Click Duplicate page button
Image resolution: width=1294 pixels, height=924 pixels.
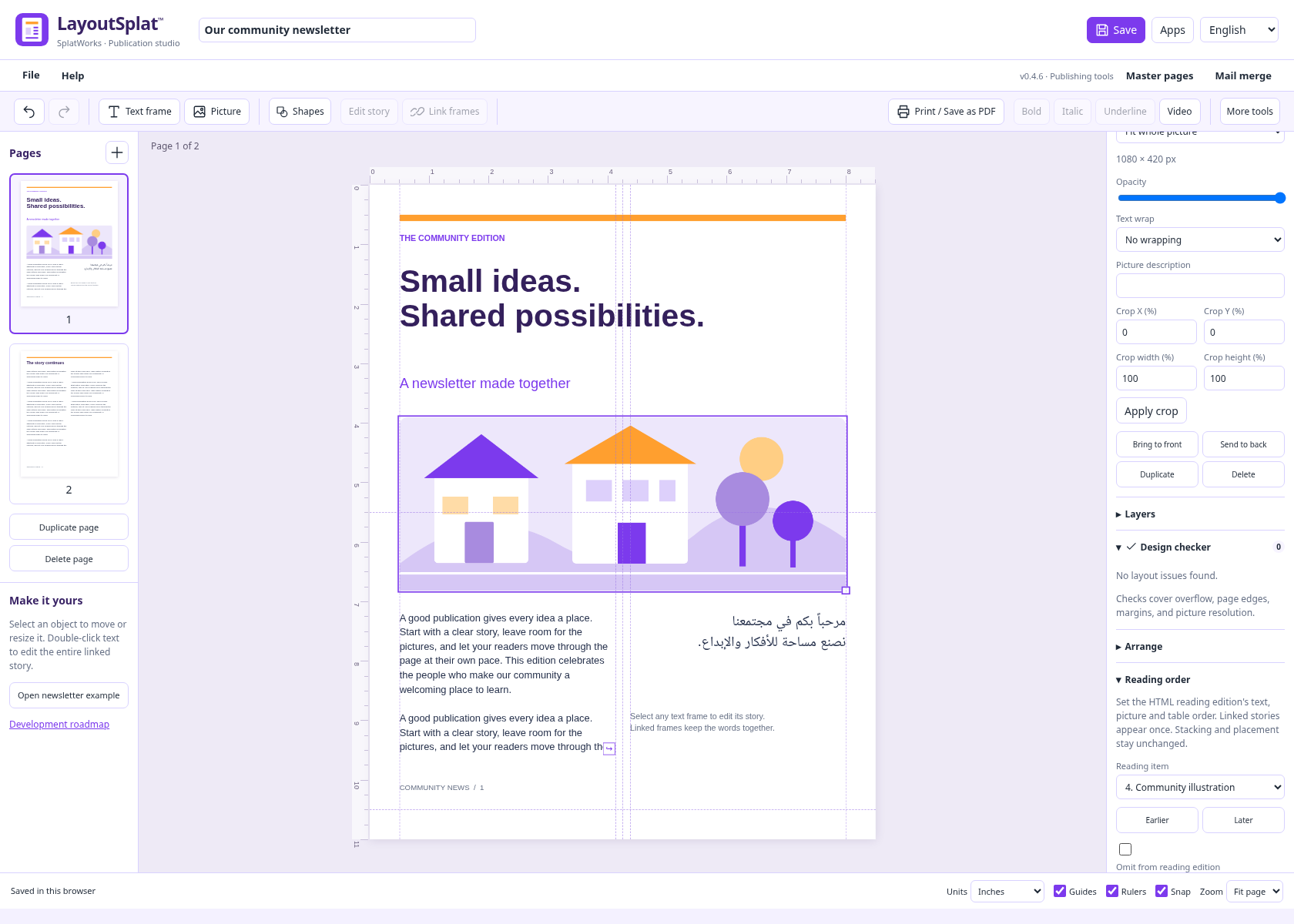[x=69, y=527]
